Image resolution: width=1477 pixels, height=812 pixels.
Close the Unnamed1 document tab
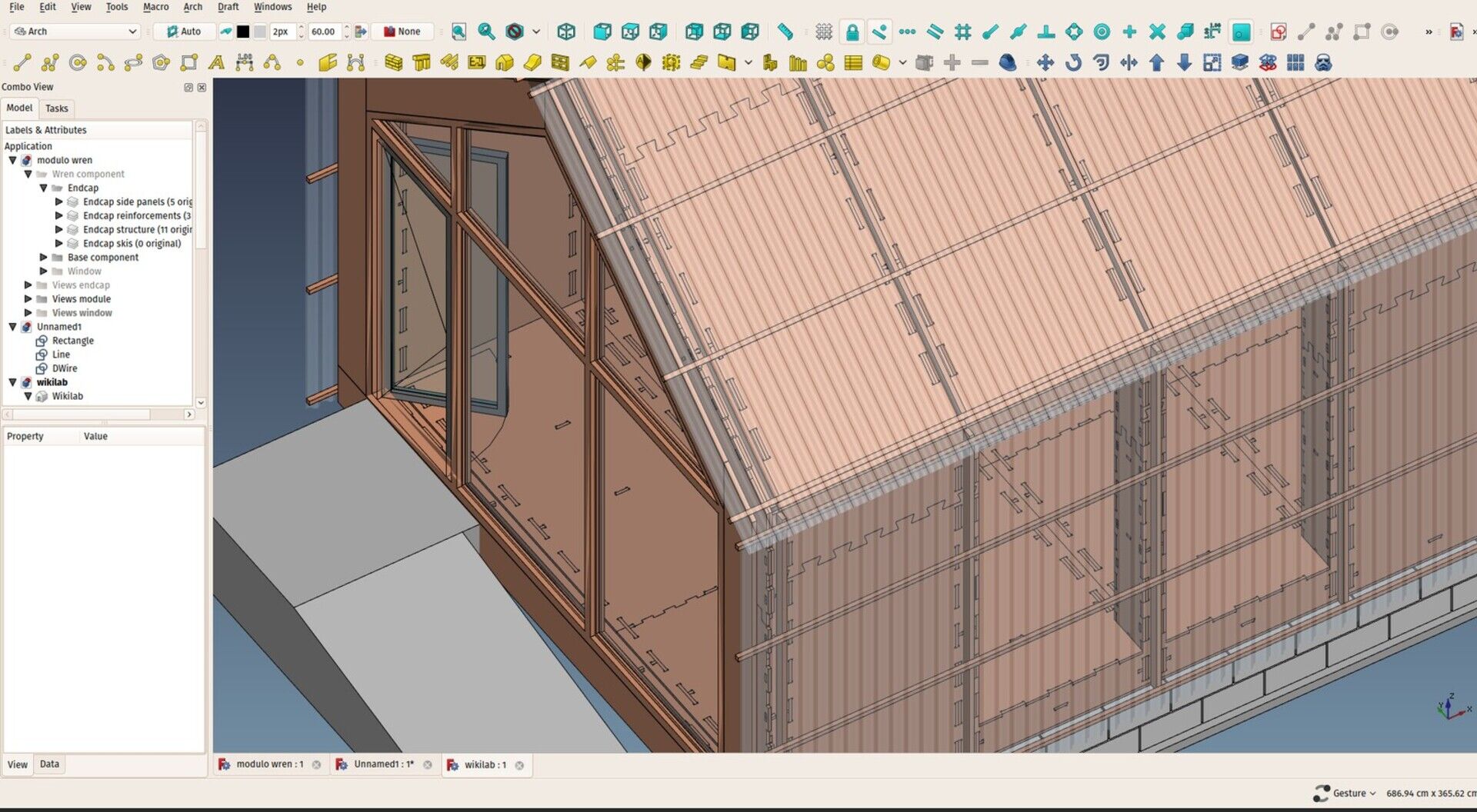coord(428,764)
